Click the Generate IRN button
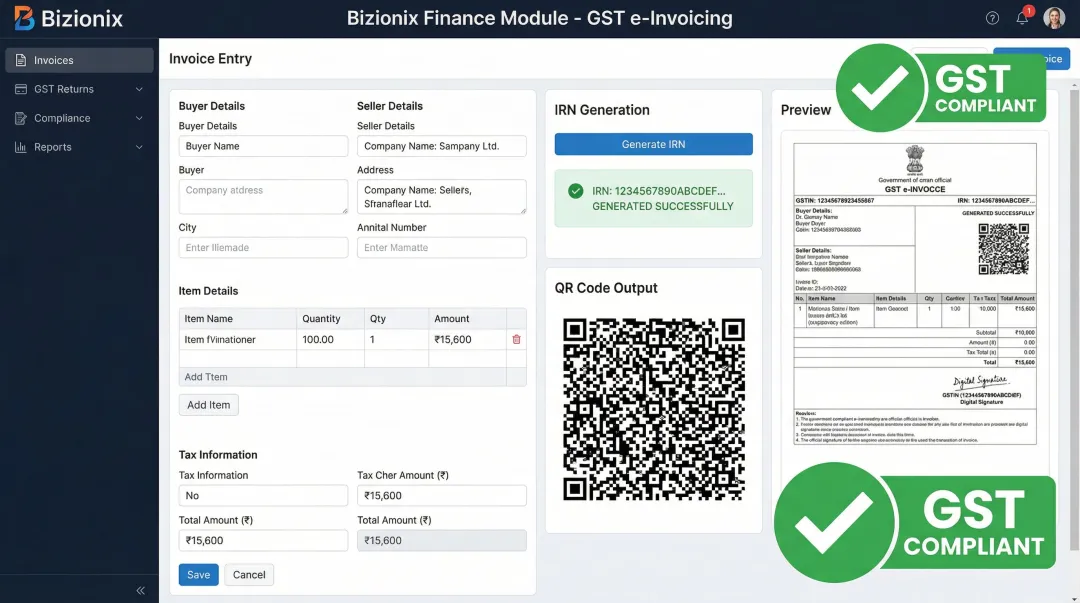This screenshot has width=1080, height=603. [x=653, y=144]
